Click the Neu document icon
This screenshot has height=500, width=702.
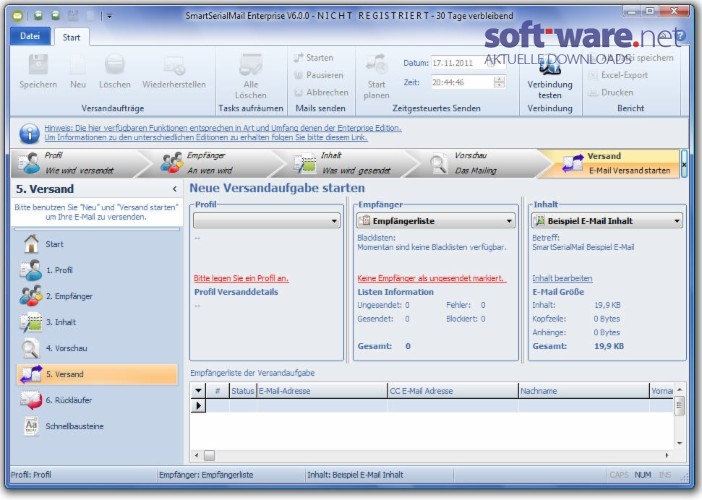point(77,65)
